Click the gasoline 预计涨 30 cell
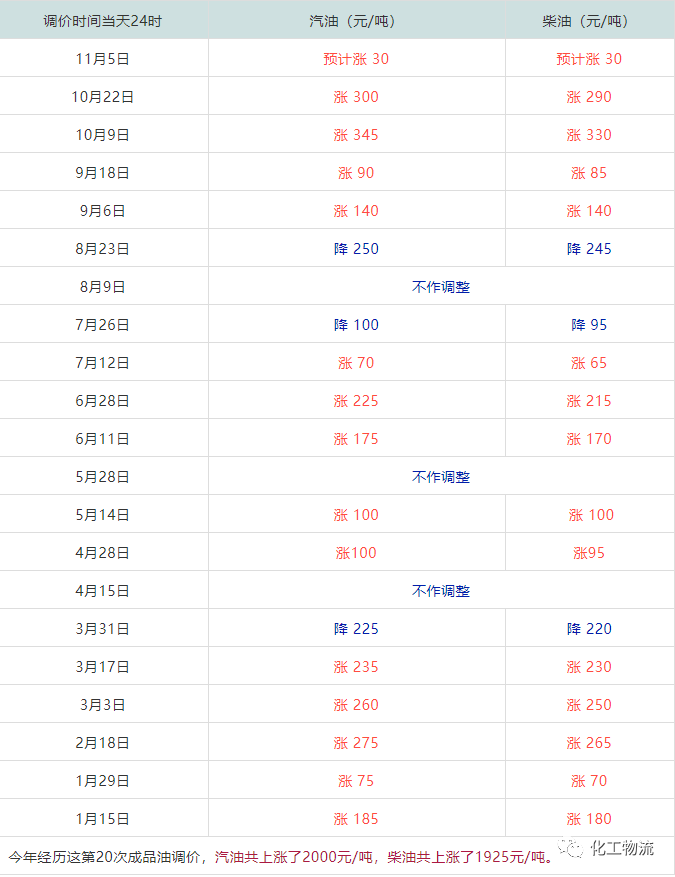 (356, 59)
